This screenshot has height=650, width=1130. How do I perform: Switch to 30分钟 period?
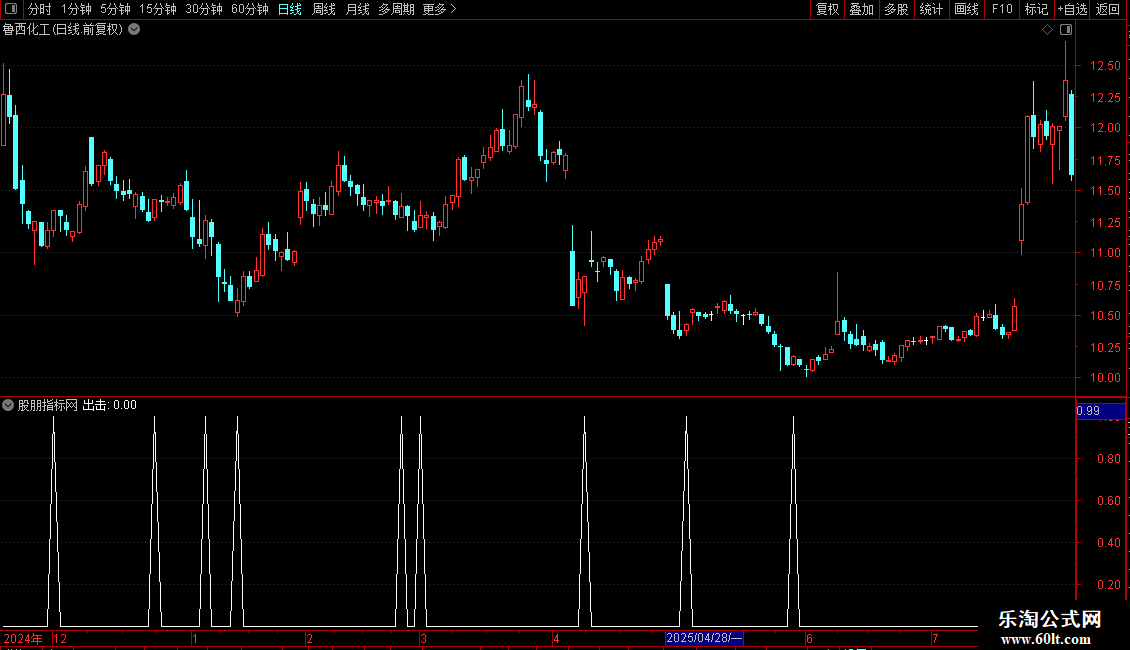tap(204, 9)
